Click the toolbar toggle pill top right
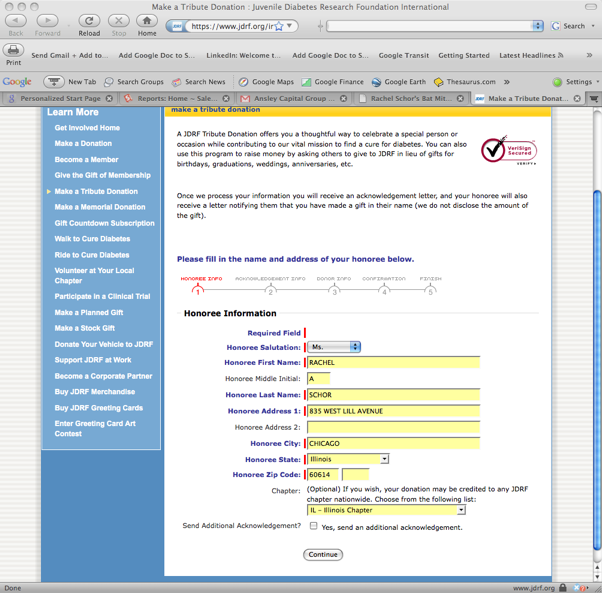Viewport: 602px width, 593px height. point(590,7)
